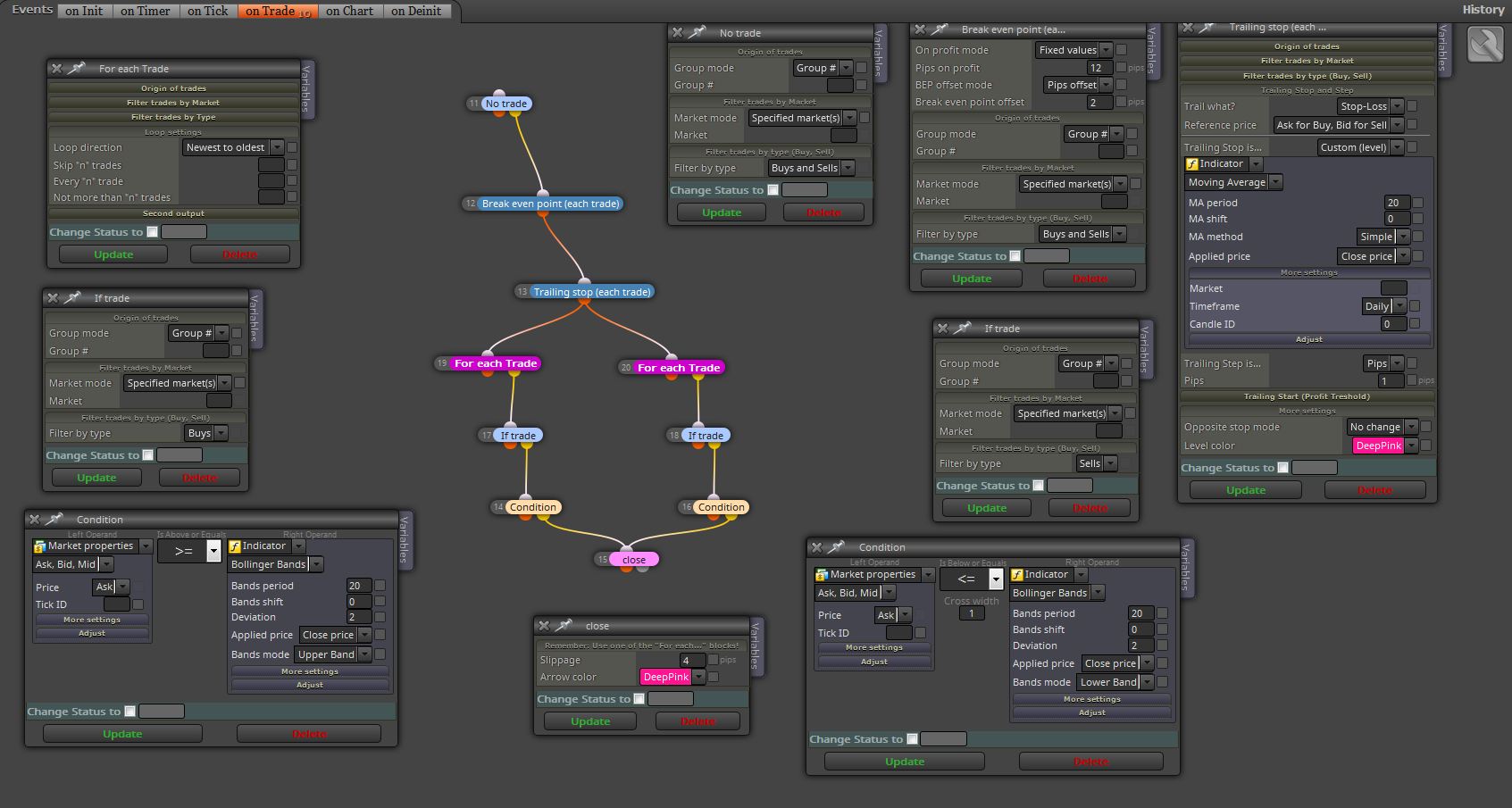Image resolution: width=1512 pixels, height=808 pixels.
Task: Click MA period field showing 20
Action: point(1396,203)
